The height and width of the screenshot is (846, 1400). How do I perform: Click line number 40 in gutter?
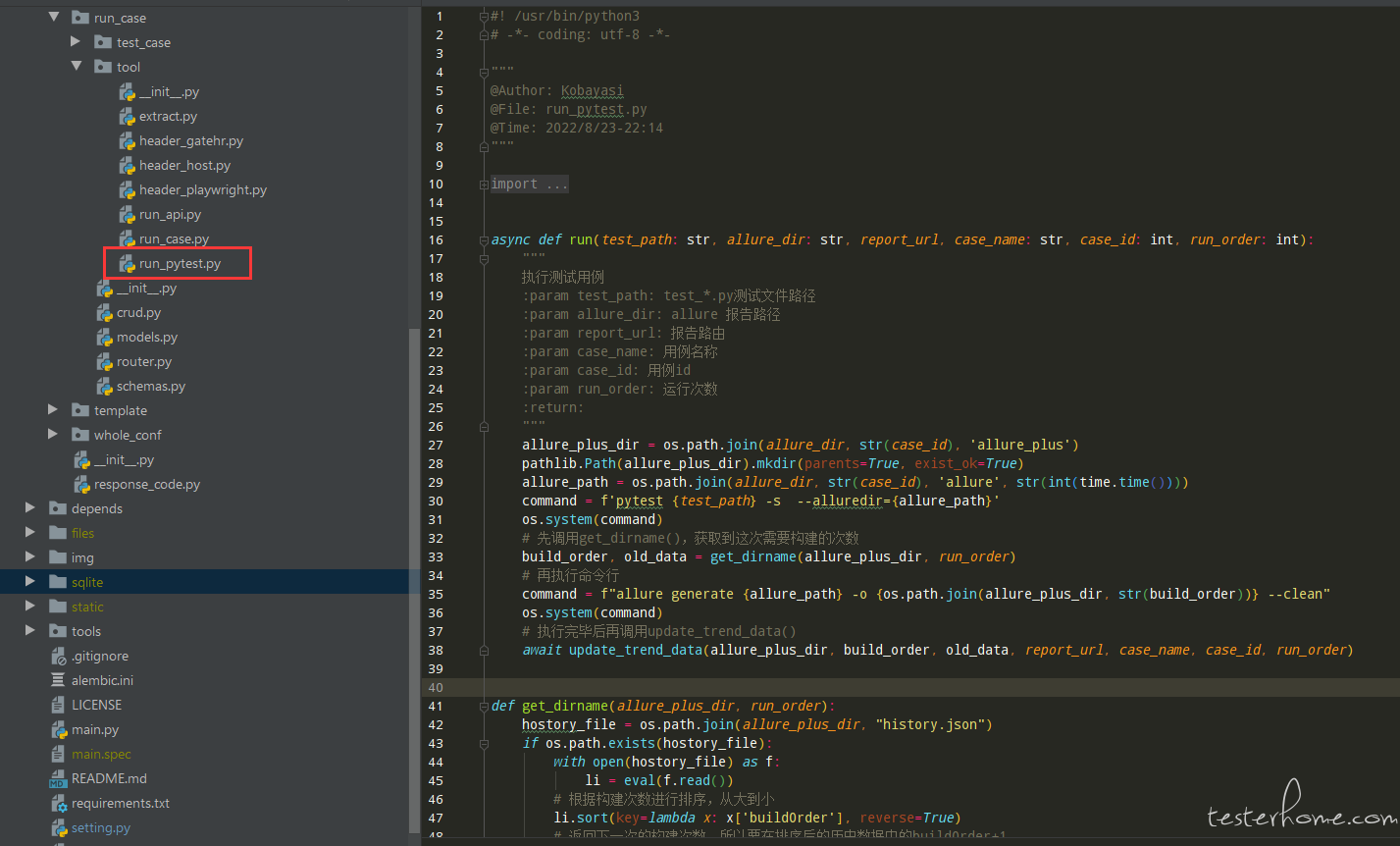point(436,687)
